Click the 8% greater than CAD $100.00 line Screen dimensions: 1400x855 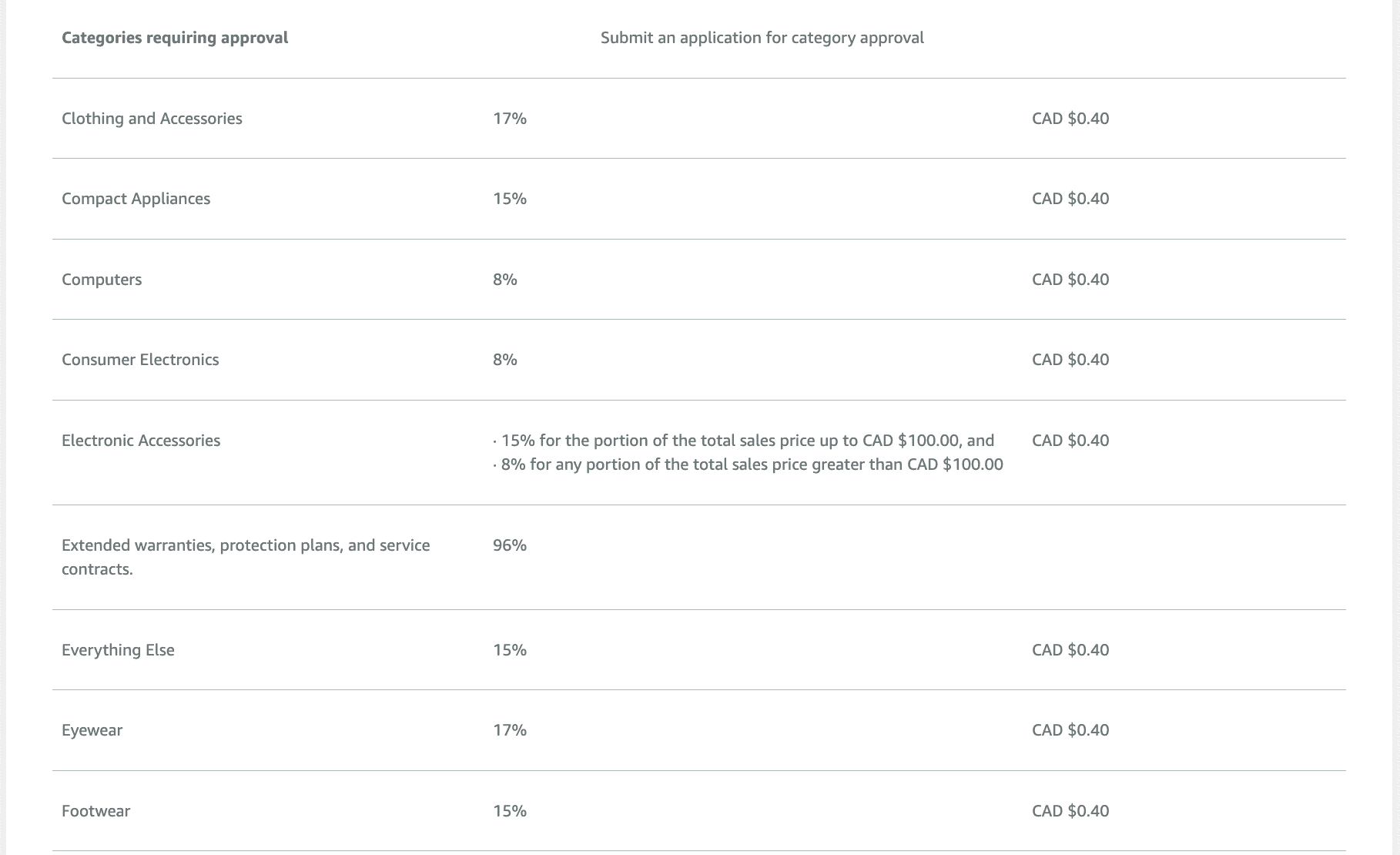[752, 464]
